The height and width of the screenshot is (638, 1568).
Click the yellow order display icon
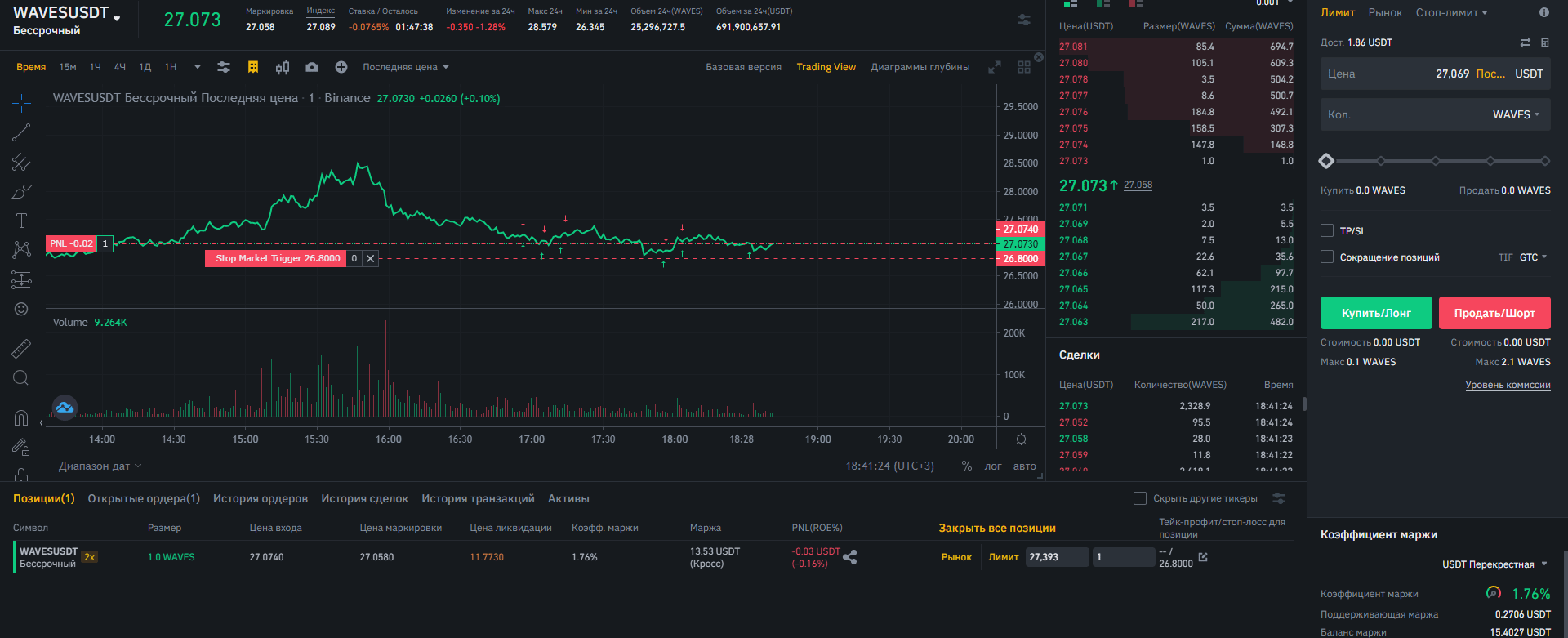coord(253,67)
